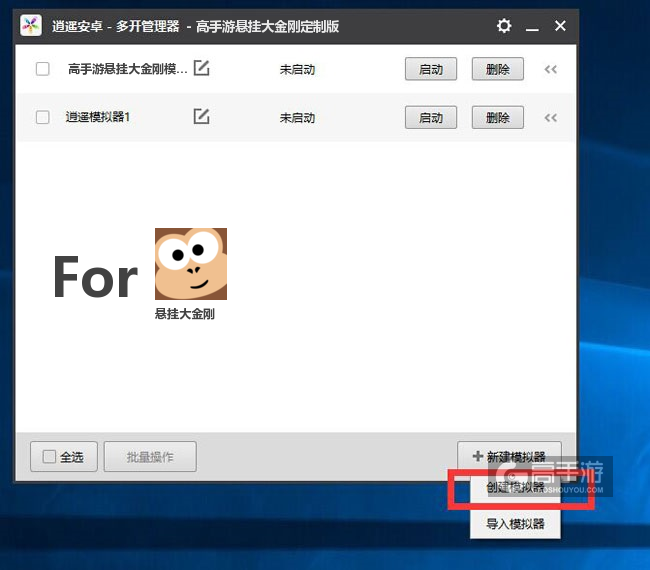Click the 逍遥安卓 app logo in title bar
This screenshot has width=650, height=570.
pyautogui.click(x=31, y=26)
